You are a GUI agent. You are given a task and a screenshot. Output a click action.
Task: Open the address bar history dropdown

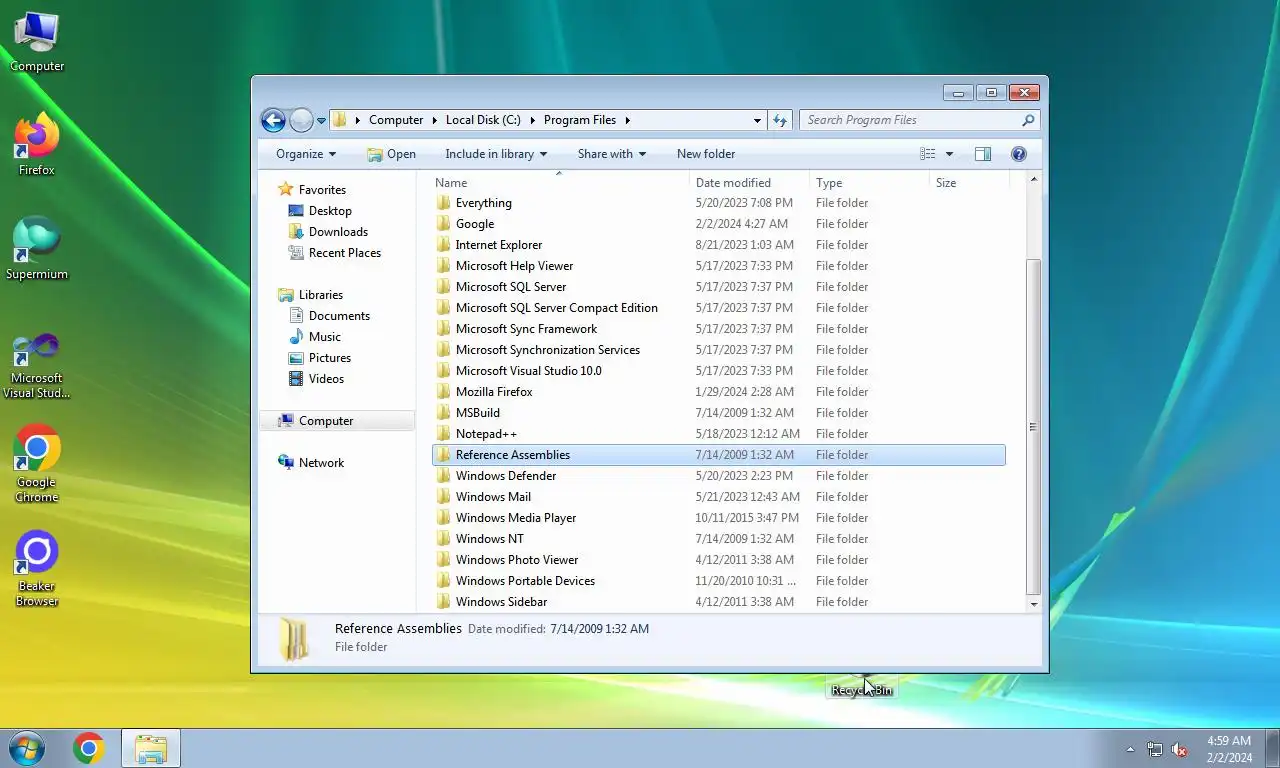pyautogui.click(x=757, y=120)
